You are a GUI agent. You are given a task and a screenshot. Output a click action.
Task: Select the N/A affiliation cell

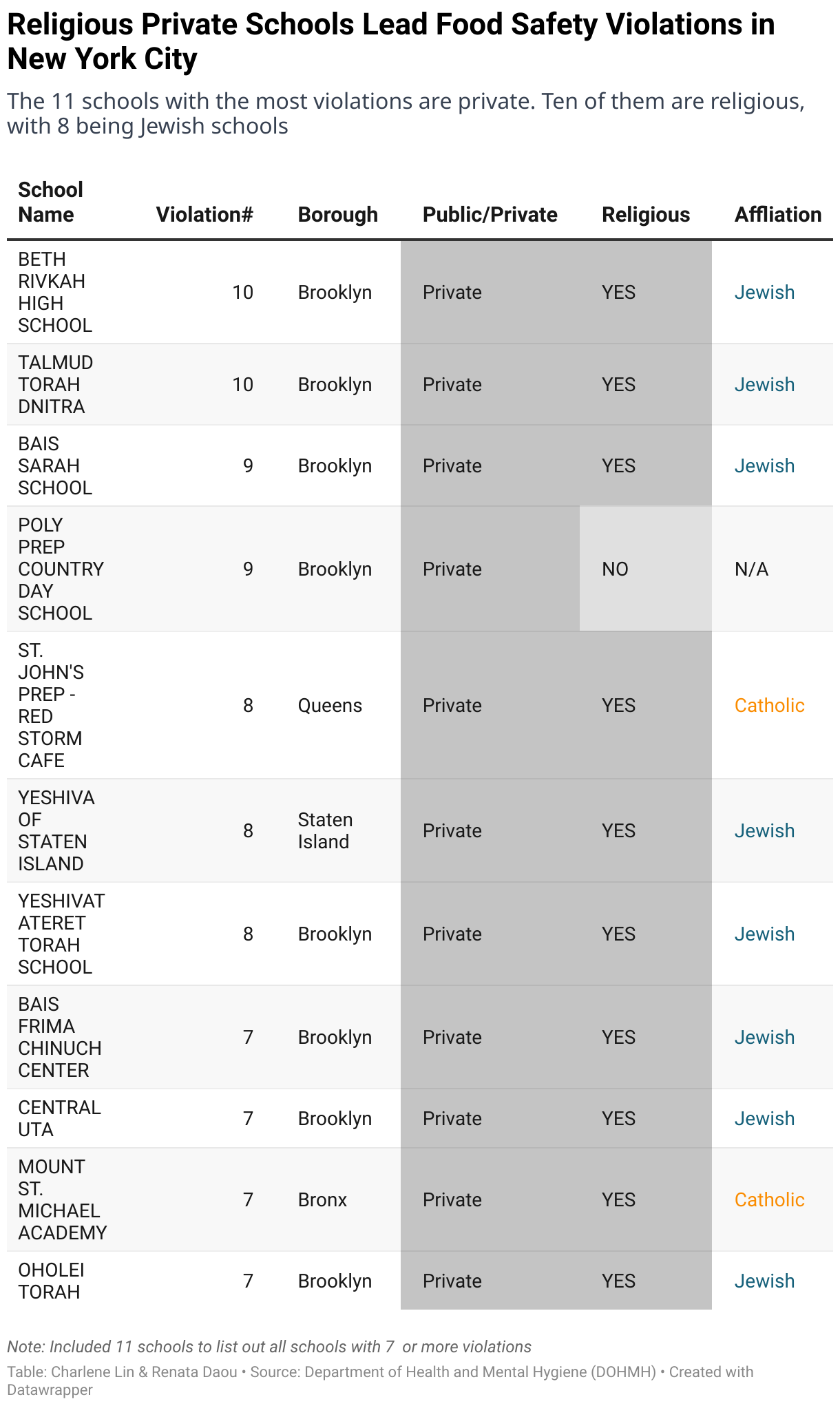coord(751,569)
